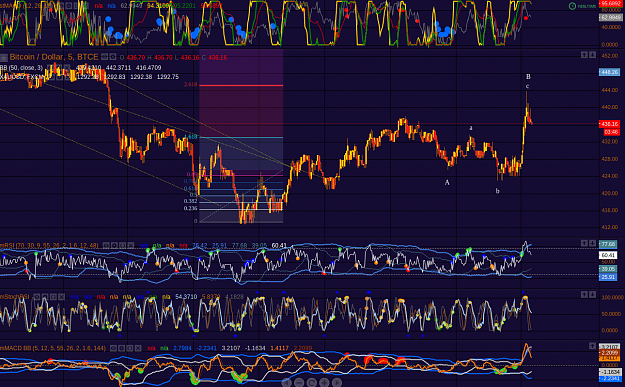Screen dimensions: 625x387
Task: Click the 03:46 bar countdown label
Action: [611, 132]
